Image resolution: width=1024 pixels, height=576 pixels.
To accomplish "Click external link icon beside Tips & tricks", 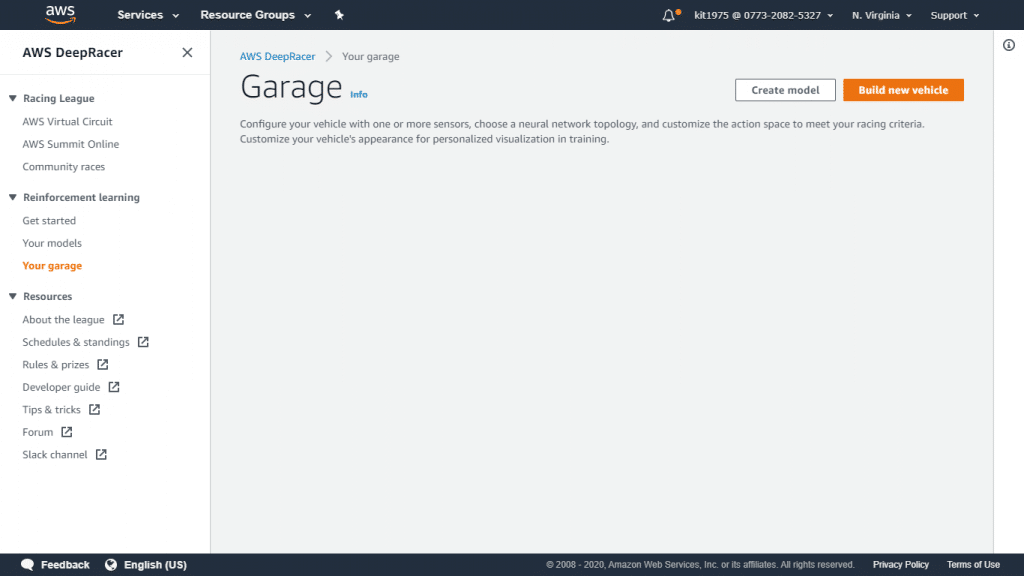I will tap(94, 409).
